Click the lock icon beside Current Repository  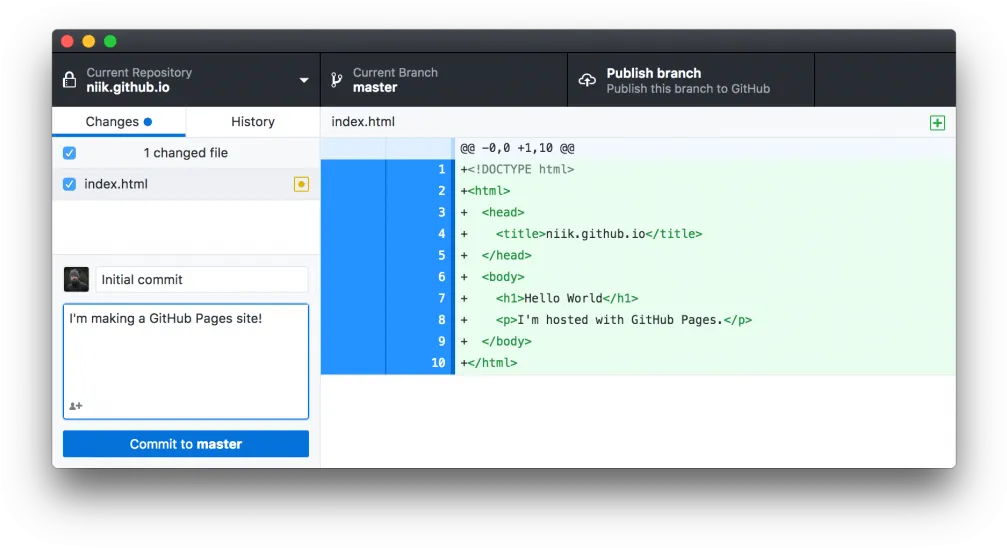(69, 80)
